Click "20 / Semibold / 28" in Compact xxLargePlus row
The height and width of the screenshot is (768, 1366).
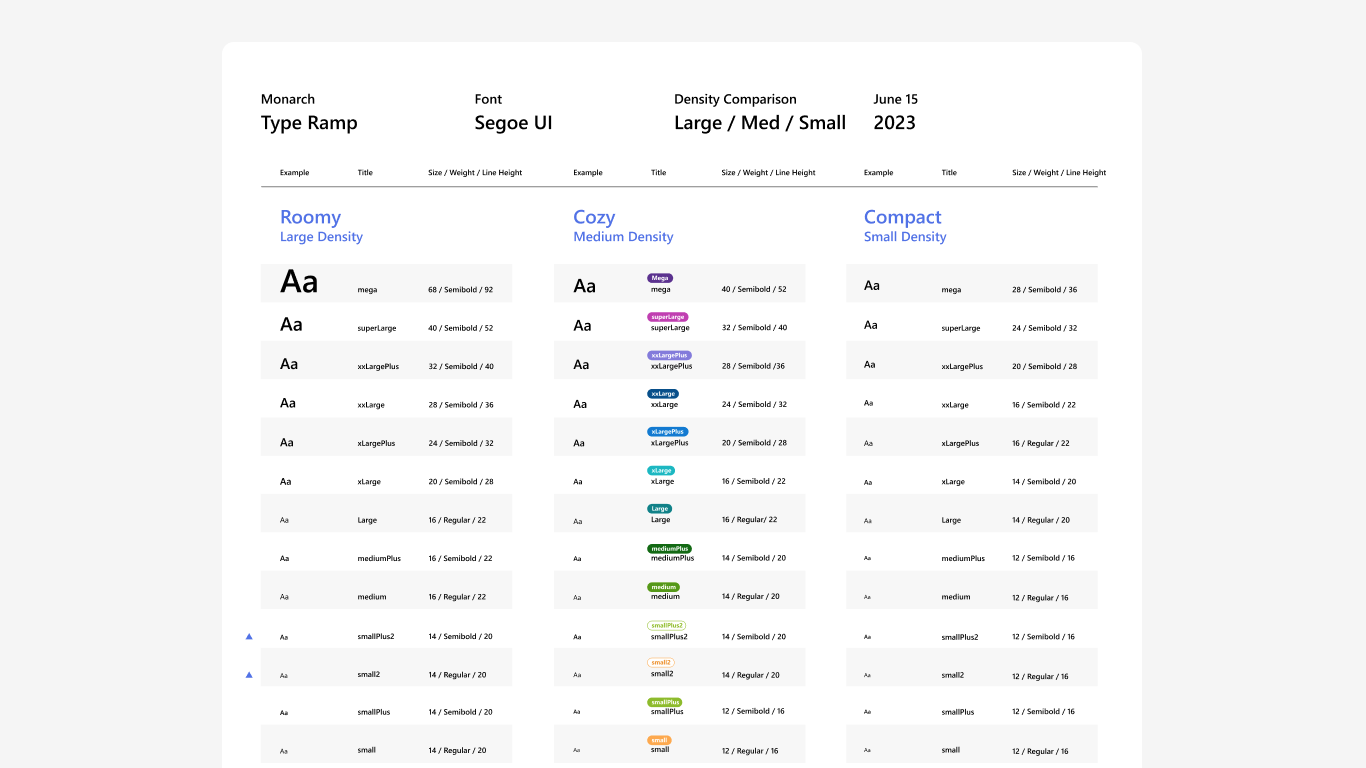click(x=1045, y=367)
